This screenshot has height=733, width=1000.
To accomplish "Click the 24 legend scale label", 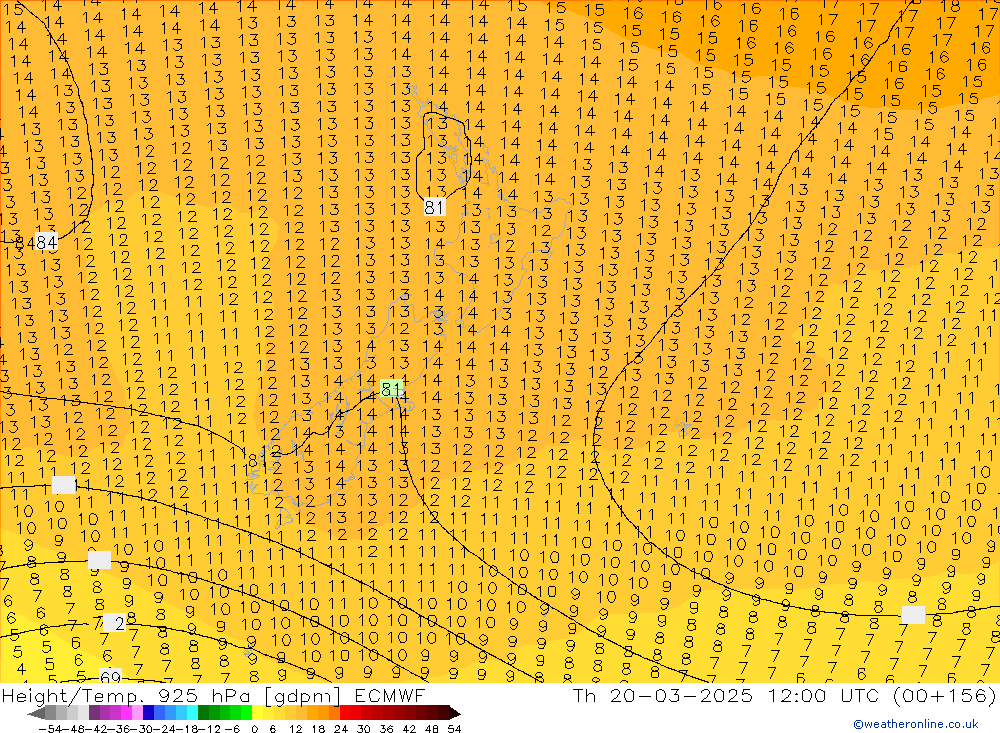I will click(x=341, y=729).
